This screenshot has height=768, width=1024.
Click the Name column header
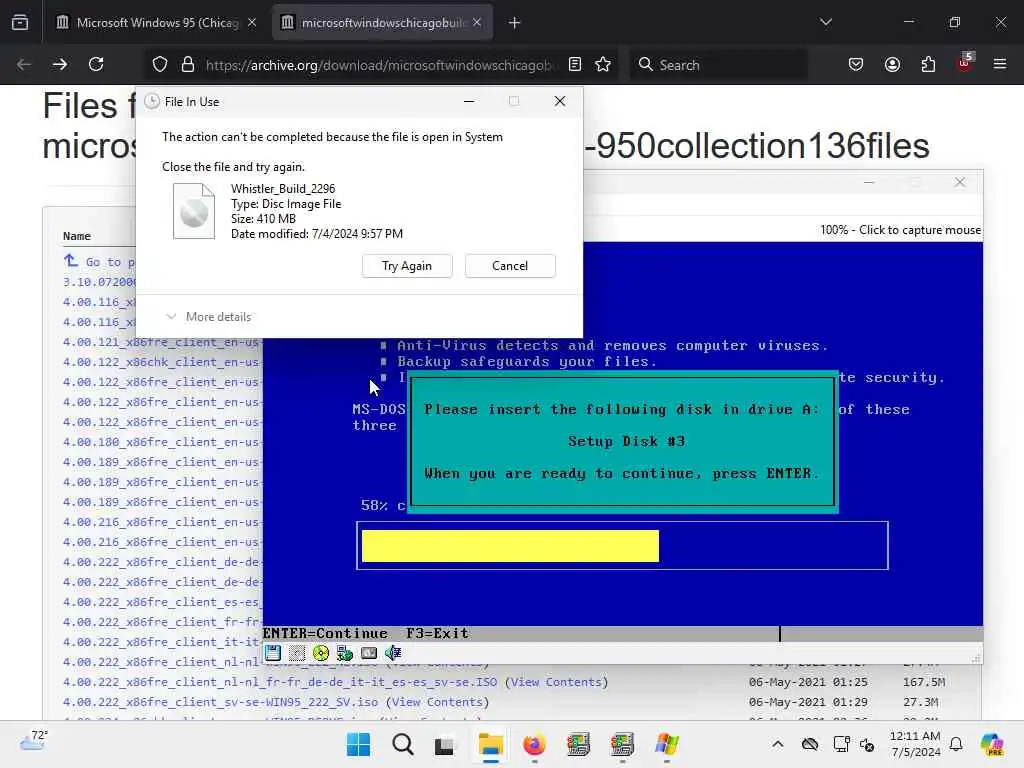pyautogui.click(x=77, y=236)
